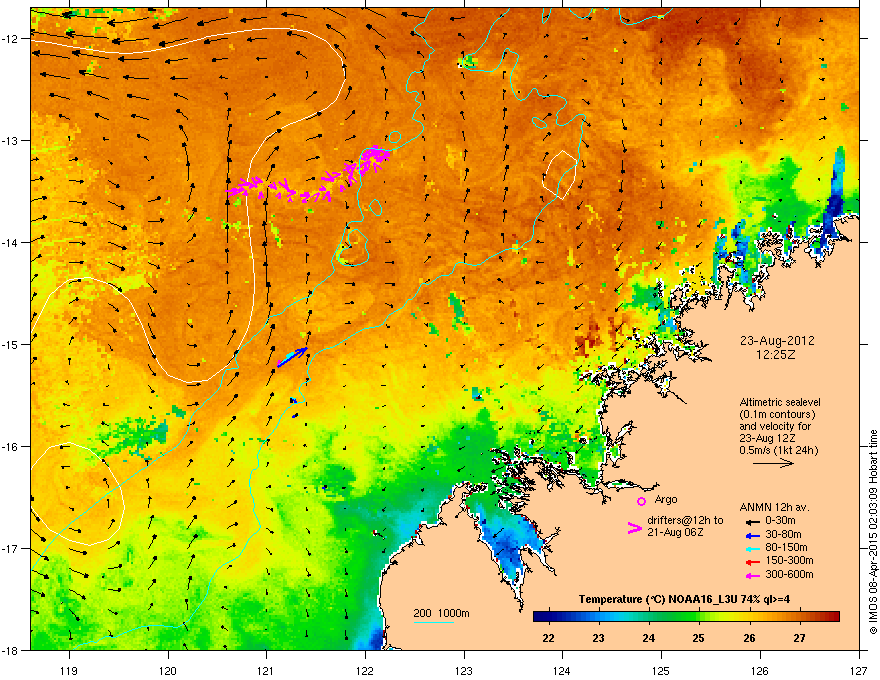
Task: Click the cyan 80-150m legend arrow
Action: click(752, 548)
